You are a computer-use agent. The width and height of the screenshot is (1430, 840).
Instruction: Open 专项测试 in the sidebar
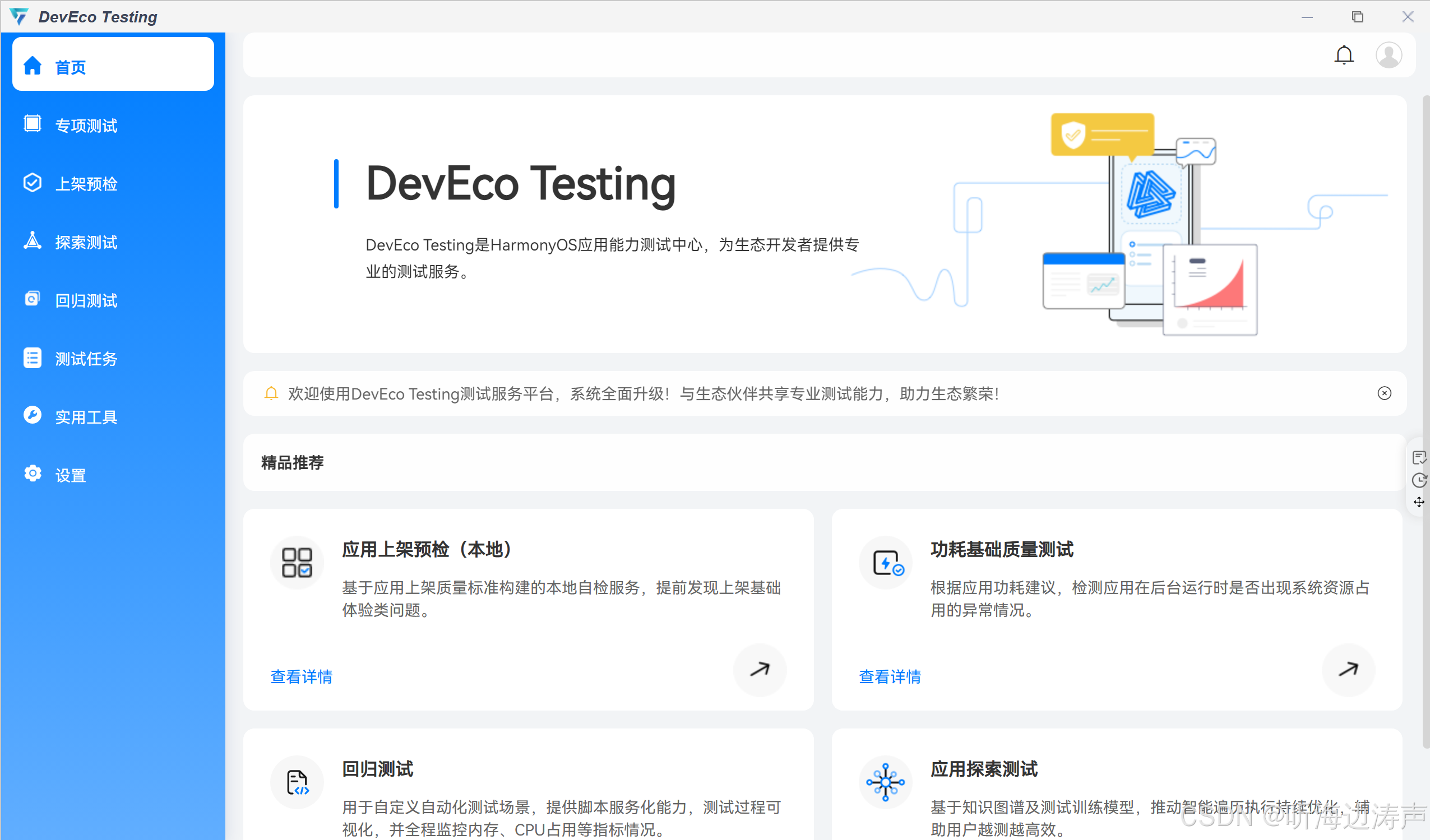(x=113, y=126)
